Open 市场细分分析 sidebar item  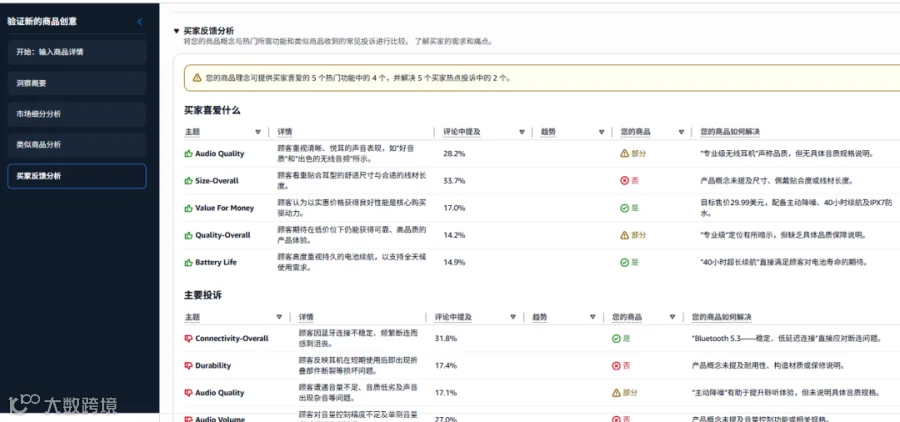pyautogui.click(x=77, y=114)
